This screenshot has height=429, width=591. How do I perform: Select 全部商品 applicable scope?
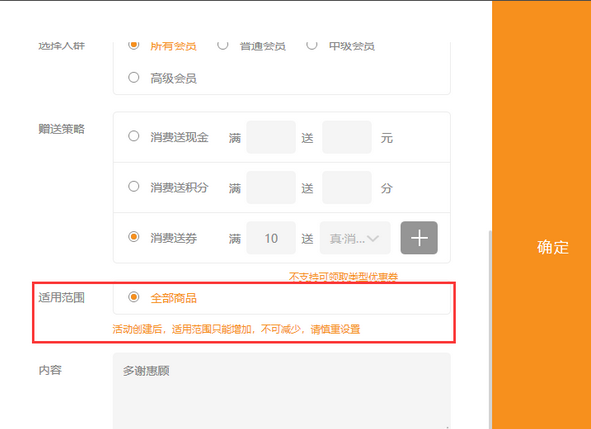133,297
